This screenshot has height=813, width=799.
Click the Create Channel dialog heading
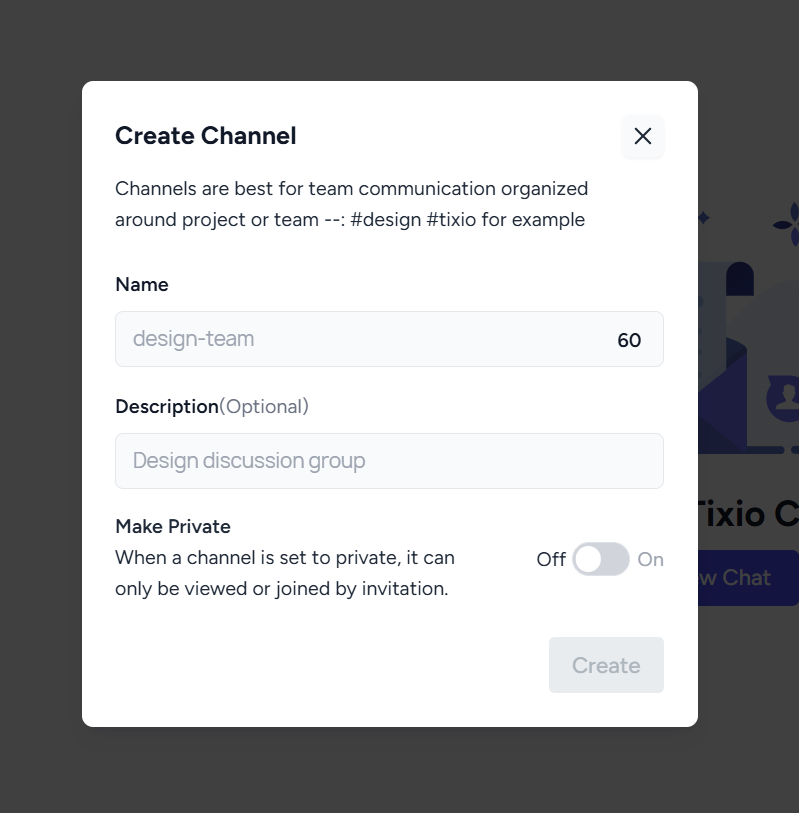coord(206,136)
